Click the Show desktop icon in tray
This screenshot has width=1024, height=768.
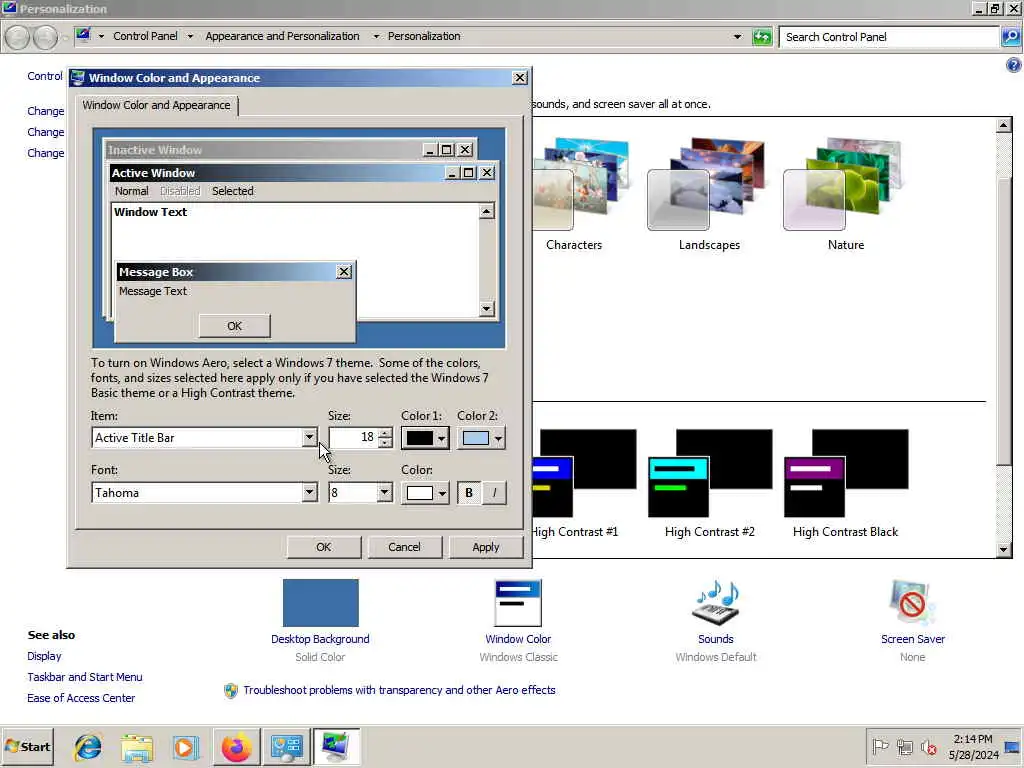[1013, 747]
